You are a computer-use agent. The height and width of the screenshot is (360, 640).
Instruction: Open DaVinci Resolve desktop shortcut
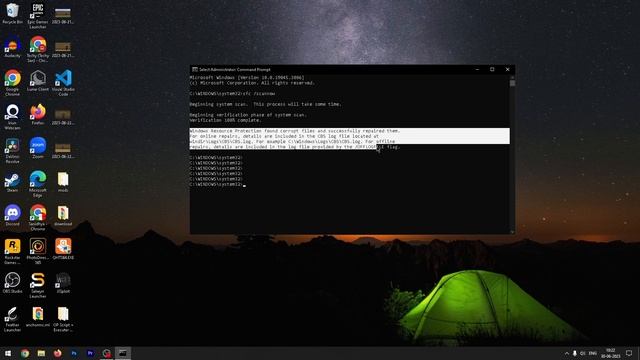pos(12,150)
